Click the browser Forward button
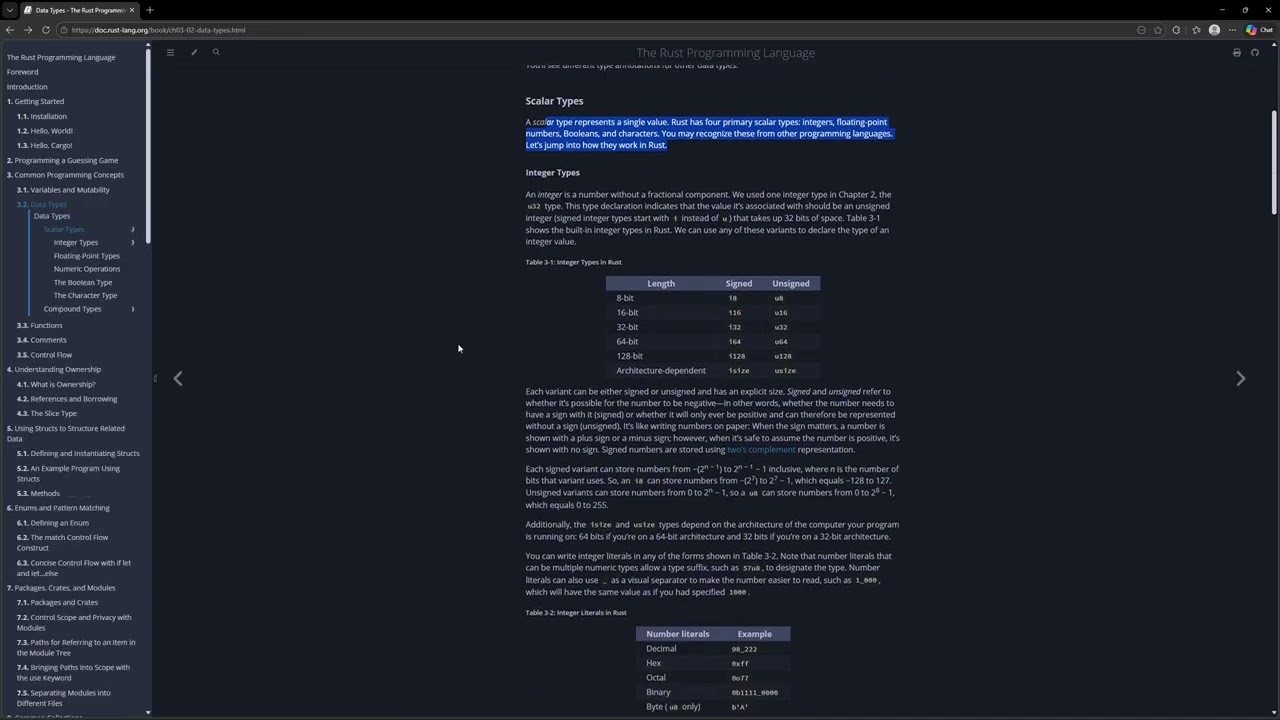 coord(28,30)
